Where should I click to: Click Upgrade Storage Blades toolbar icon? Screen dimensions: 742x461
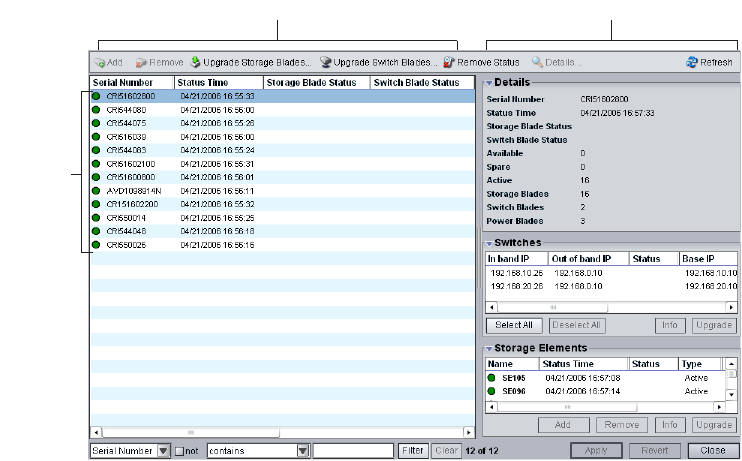[x=196, y=62]
